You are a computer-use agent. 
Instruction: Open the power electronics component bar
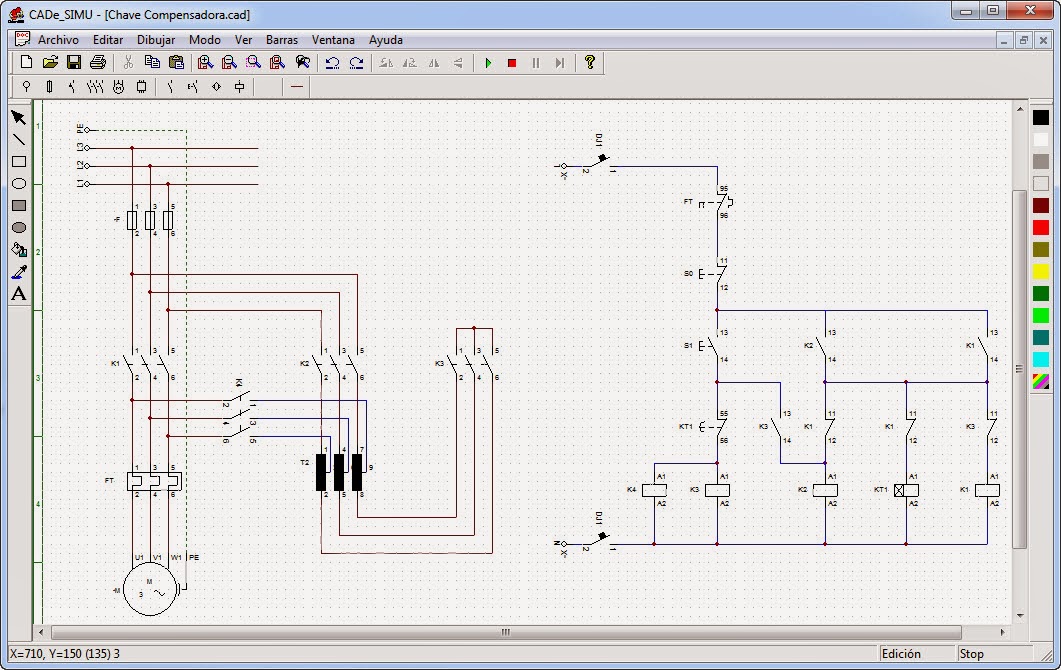141,86
